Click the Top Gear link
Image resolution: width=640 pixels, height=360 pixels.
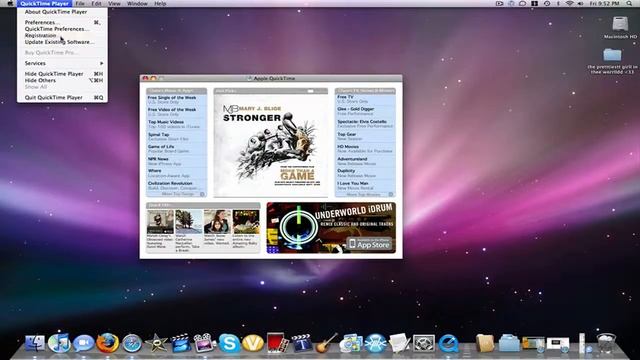click(347, 134)
